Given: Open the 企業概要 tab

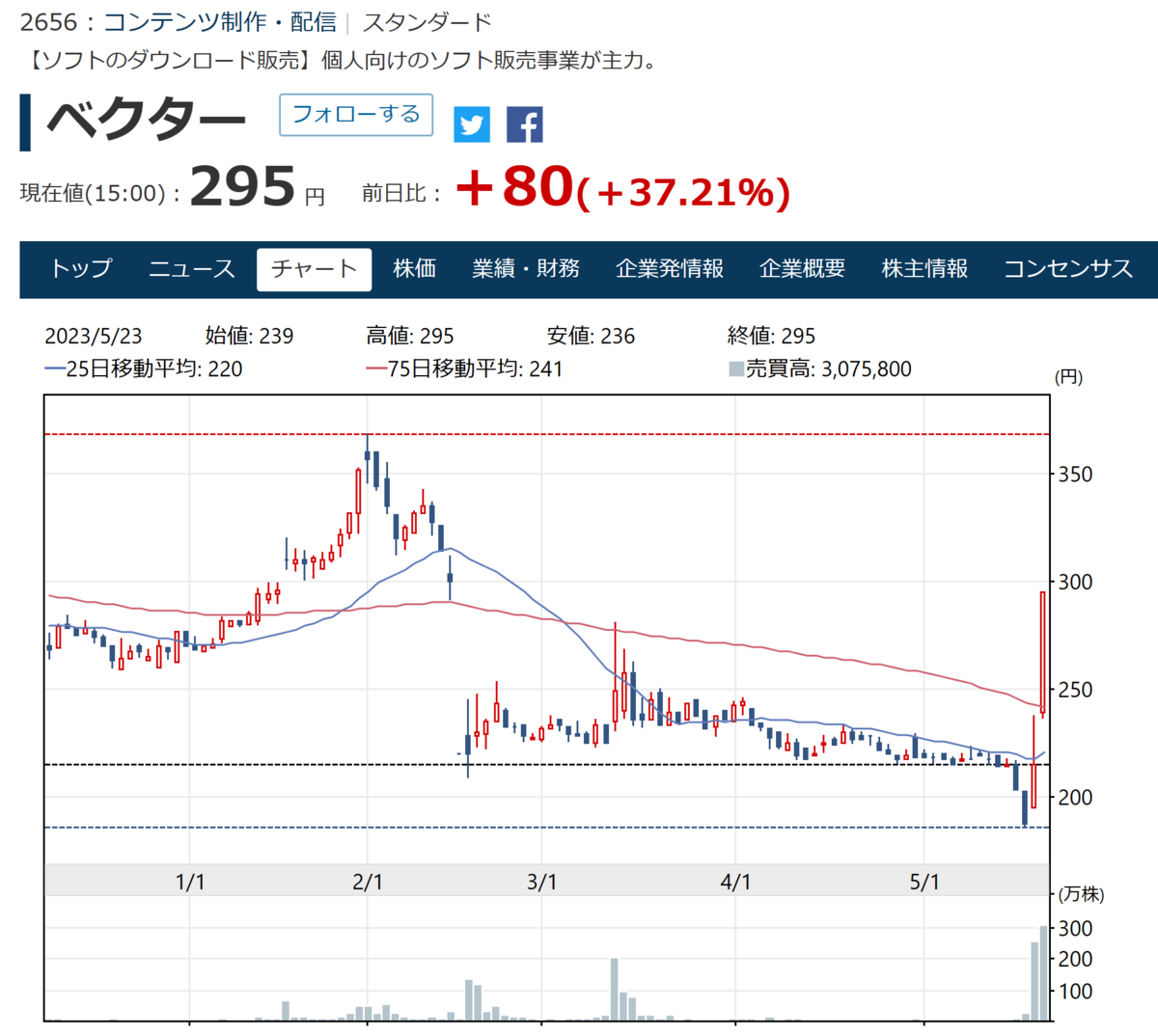Looking at the screenshot, I should [802, 268].
